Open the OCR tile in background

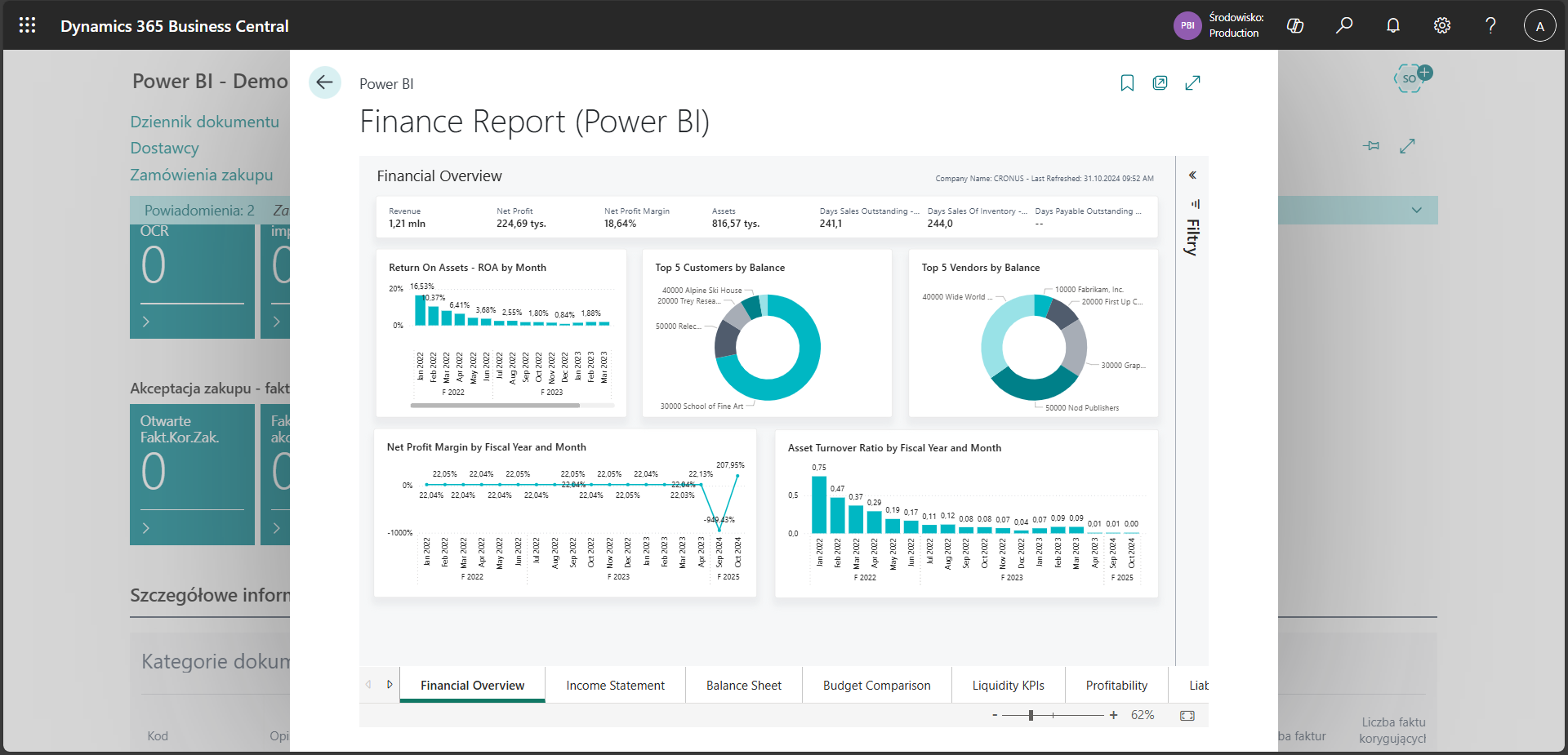coord(192,280)
